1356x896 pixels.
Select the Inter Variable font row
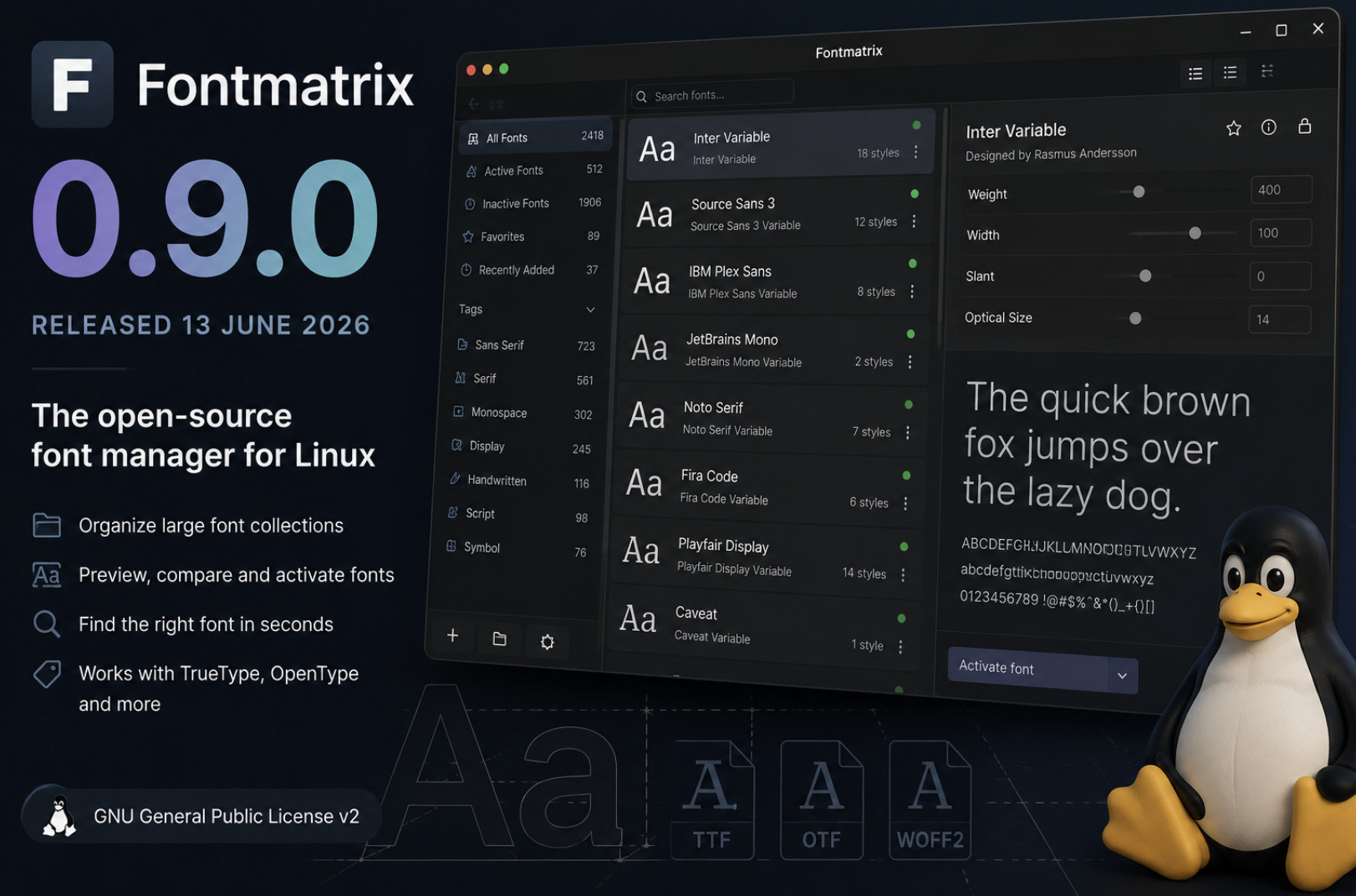click(x=782, y=145)
